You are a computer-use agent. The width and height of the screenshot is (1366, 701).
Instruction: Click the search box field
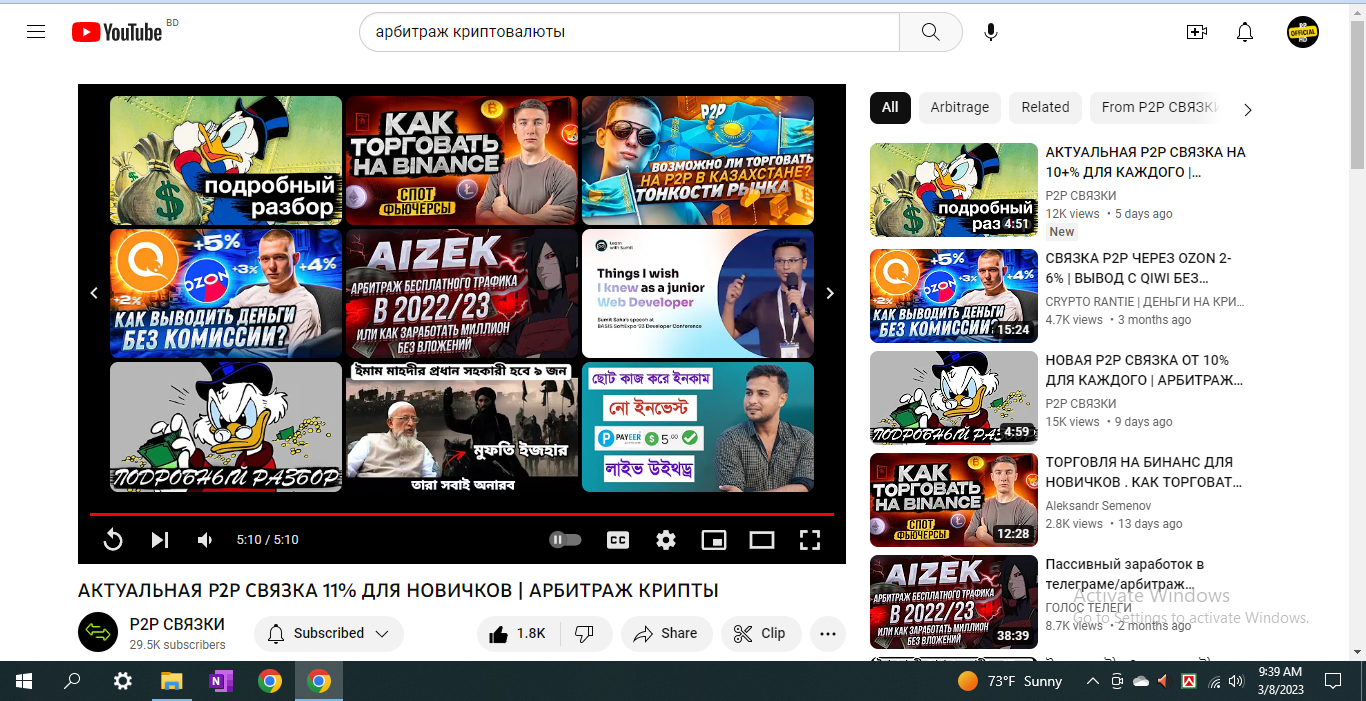point(629,32)
